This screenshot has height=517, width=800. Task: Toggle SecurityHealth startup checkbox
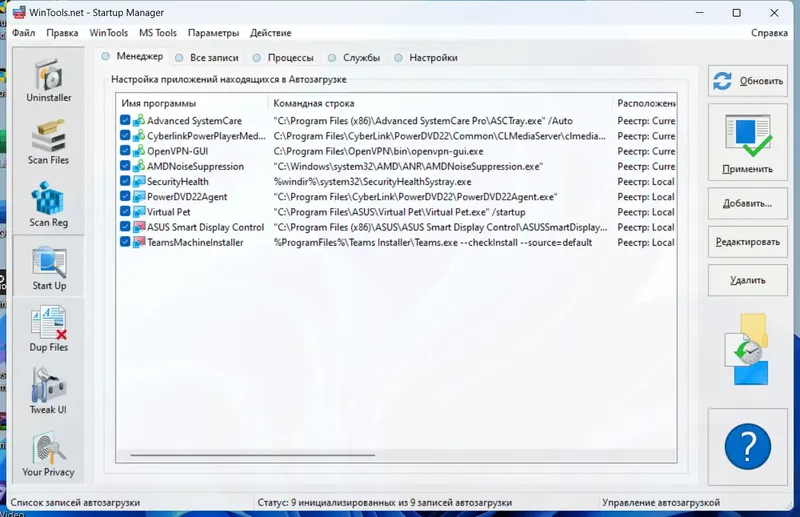(x=125, y=181)
